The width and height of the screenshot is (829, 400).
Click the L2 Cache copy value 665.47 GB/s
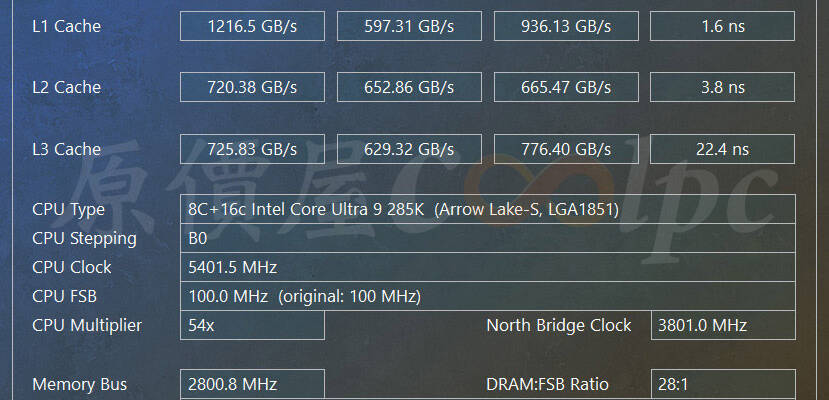[566, 87]
